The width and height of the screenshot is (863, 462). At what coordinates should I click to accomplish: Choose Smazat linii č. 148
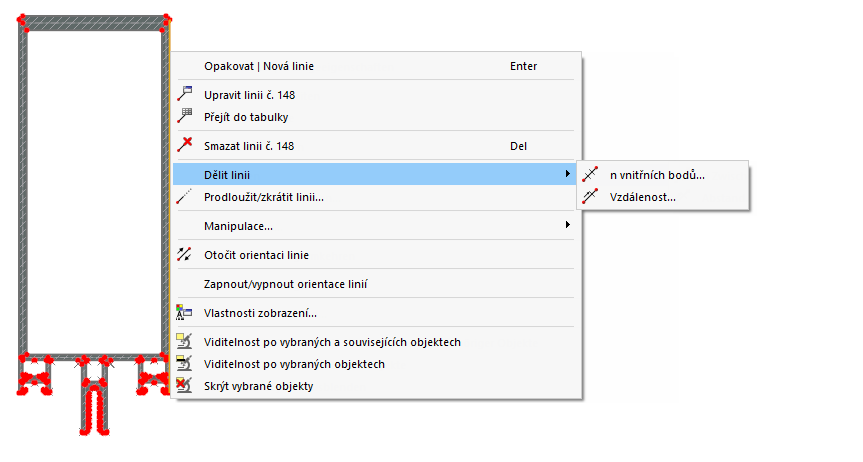[249, 146]
